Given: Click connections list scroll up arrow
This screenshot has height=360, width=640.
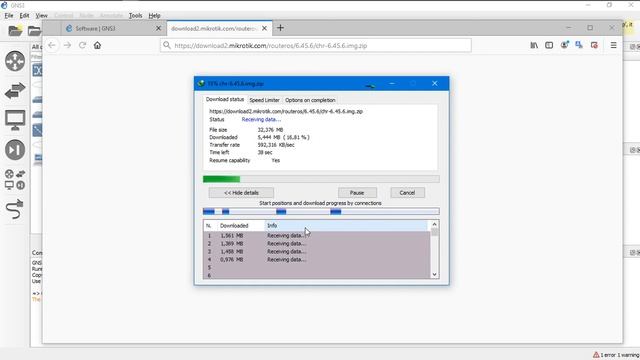Looking at the screenshot, I should click(434, 224).
